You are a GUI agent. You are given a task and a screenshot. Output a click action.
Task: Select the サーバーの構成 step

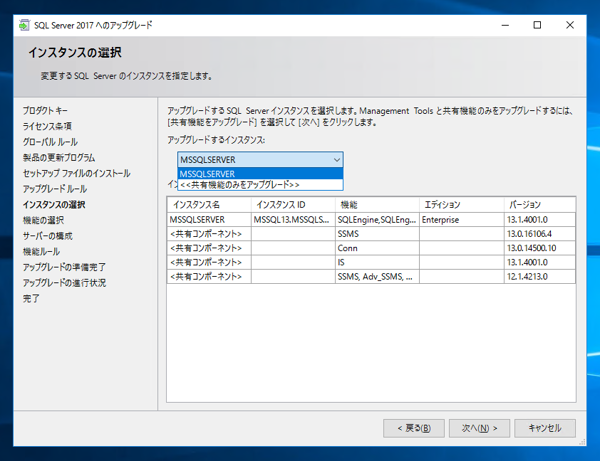click(x=47, y=236)
